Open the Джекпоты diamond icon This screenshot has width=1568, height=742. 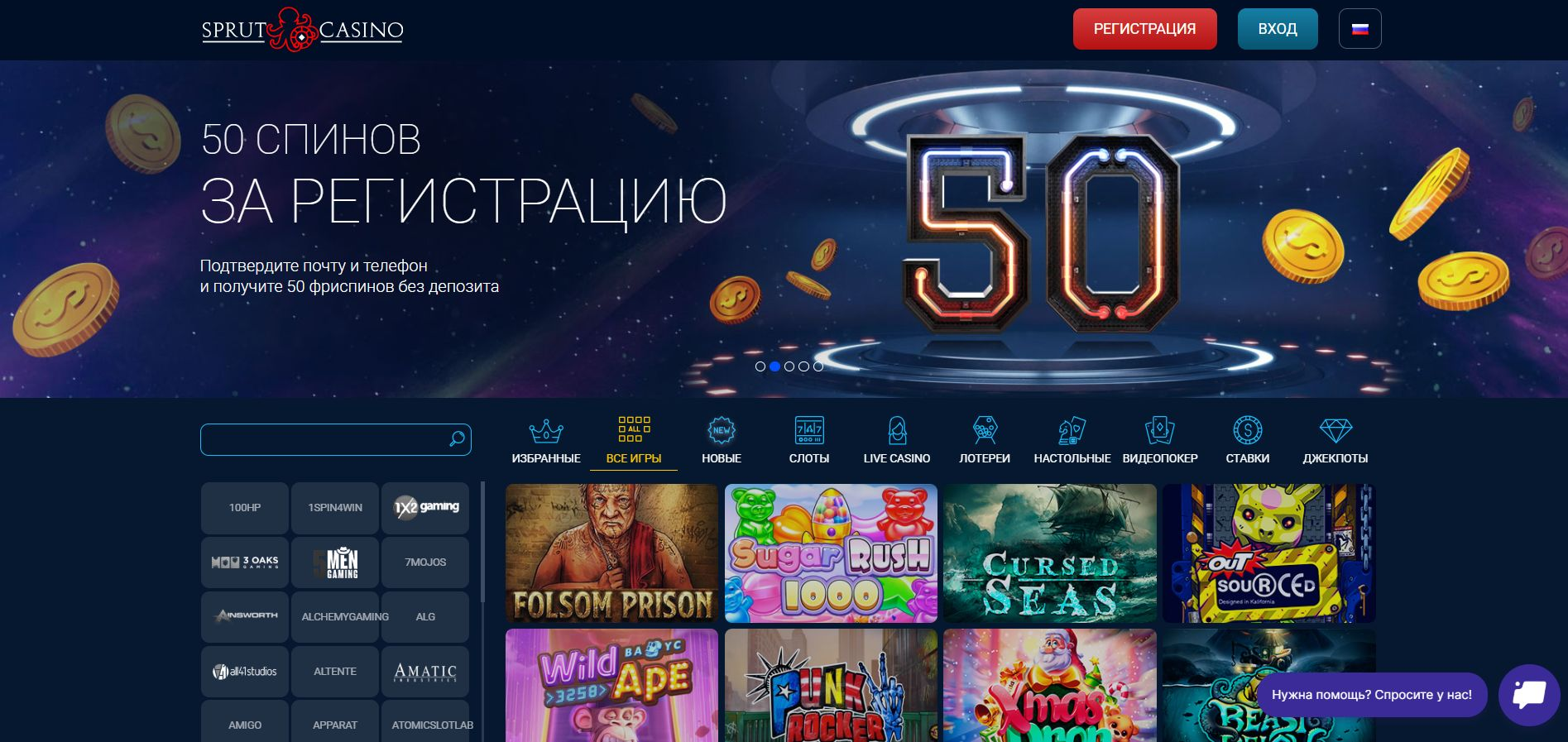click(1335, 430)
